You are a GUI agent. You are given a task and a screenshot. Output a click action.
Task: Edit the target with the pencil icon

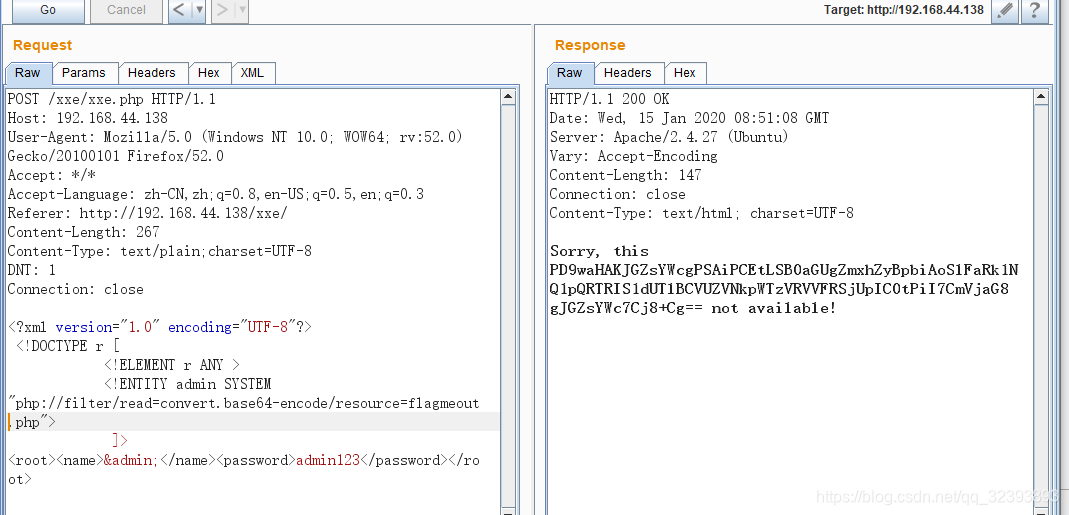click(x=1006, y=10)
